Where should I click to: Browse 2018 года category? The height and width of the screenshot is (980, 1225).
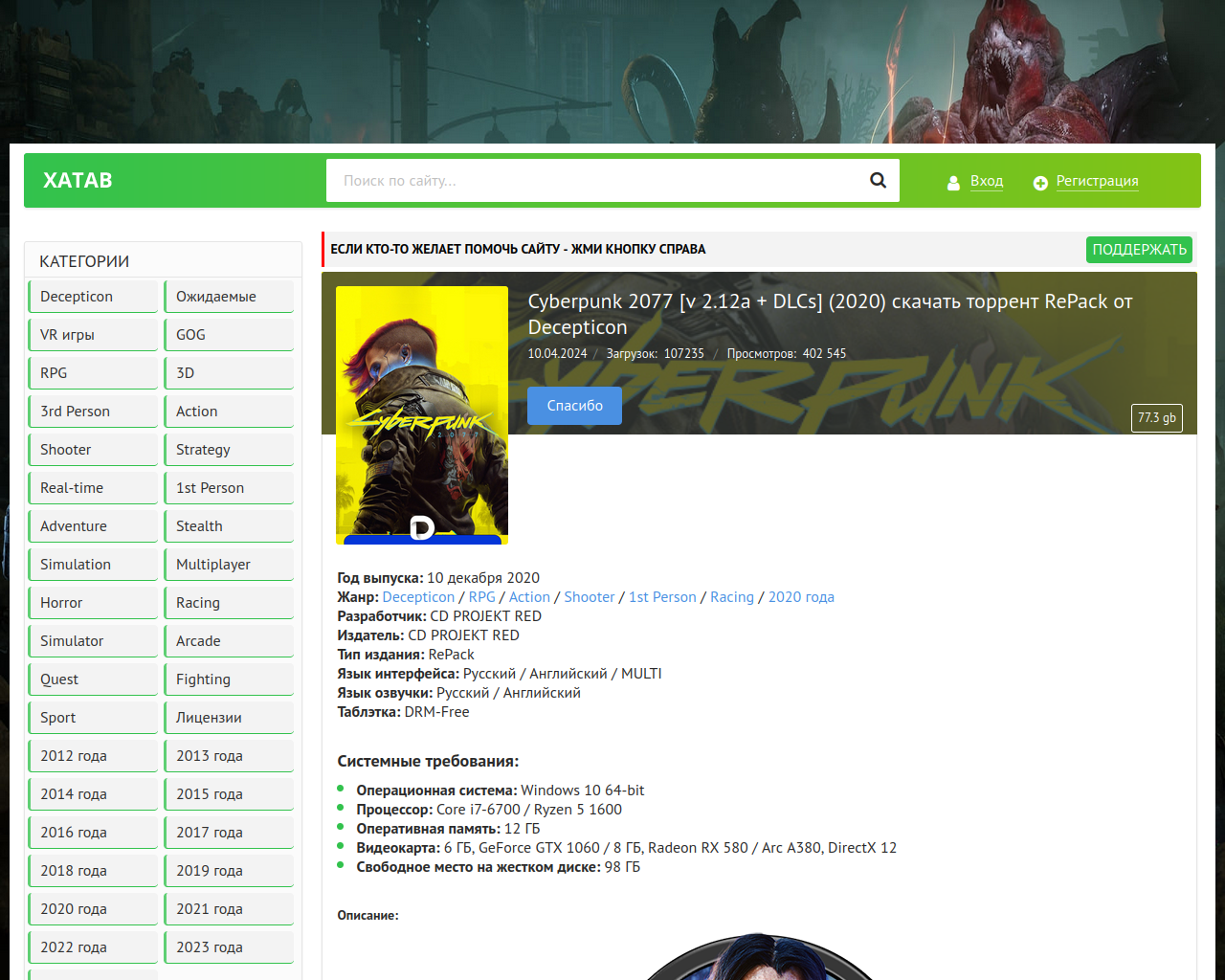click(93, 871)
